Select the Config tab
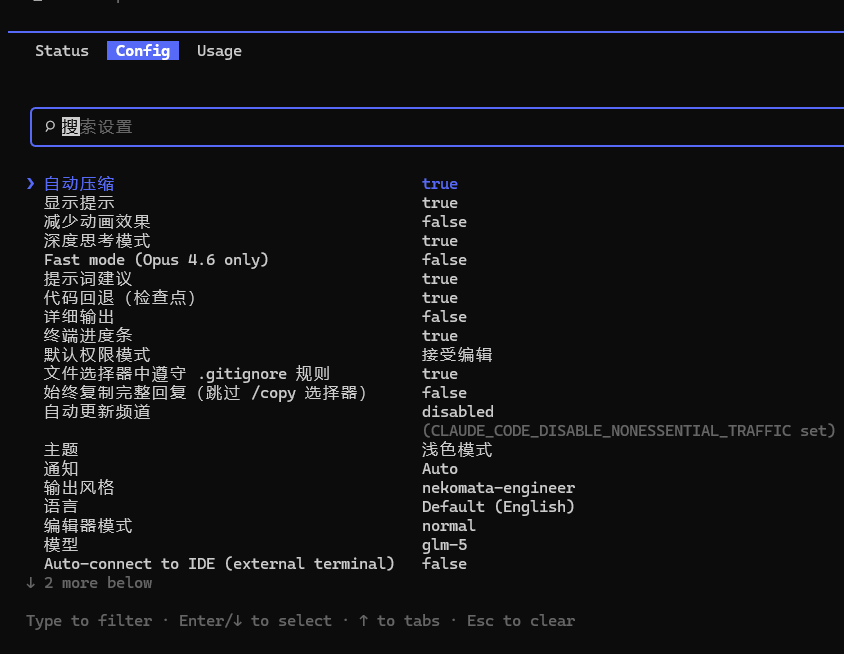 [x=143, y=51]
